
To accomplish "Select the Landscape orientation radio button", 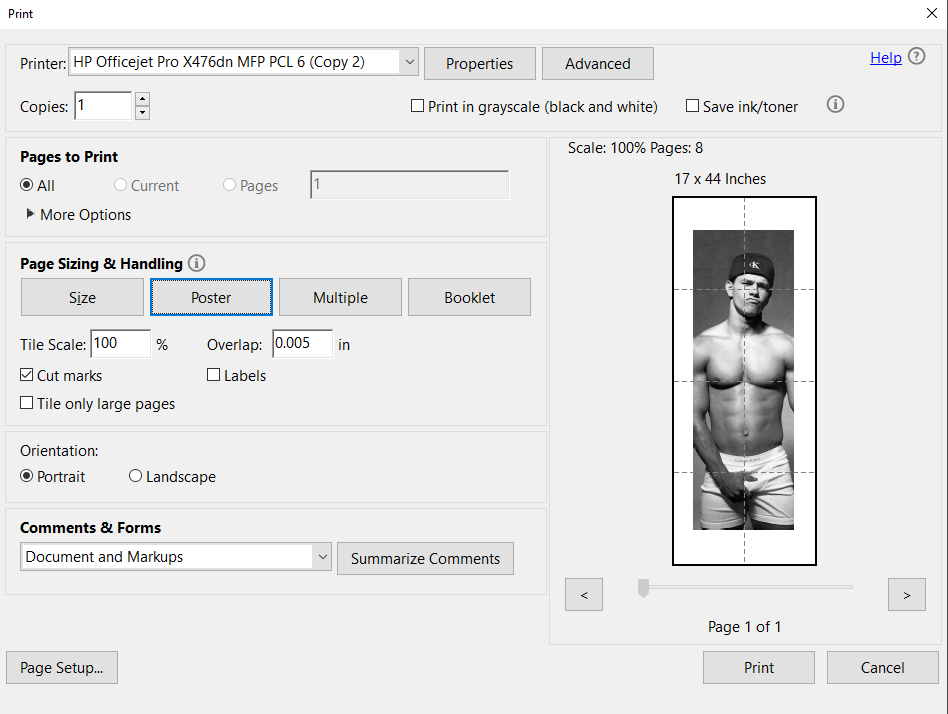I will tap(136, 477).
